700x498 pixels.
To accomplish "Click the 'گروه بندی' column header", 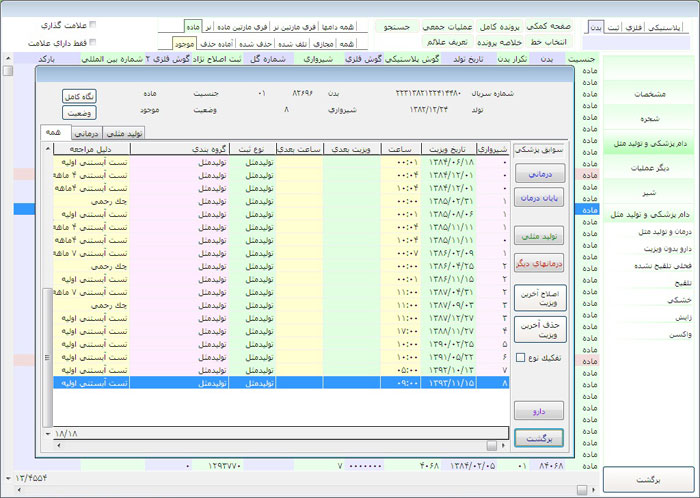I will [179, 149].
